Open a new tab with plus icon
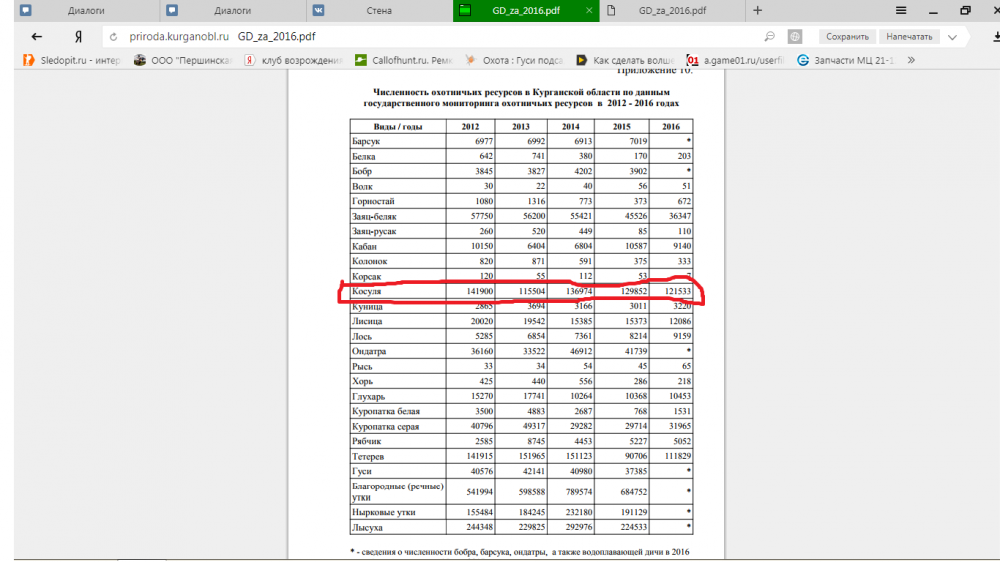 [757, 10]
